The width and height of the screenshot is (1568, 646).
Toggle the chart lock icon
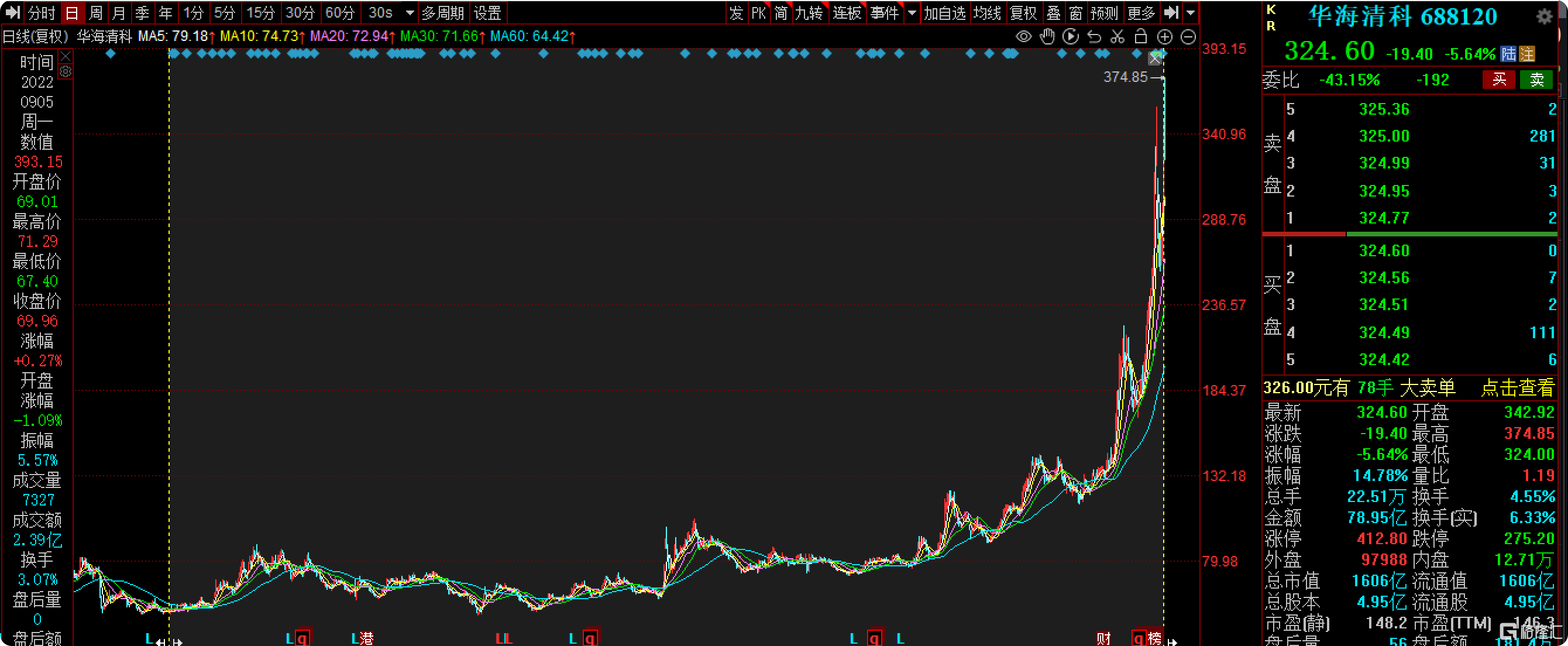1141,37
